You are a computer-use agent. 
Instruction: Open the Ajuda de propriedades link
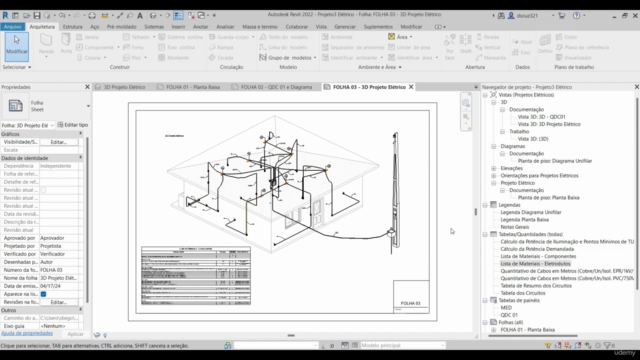pyautogui.click(x=27, y=333)
